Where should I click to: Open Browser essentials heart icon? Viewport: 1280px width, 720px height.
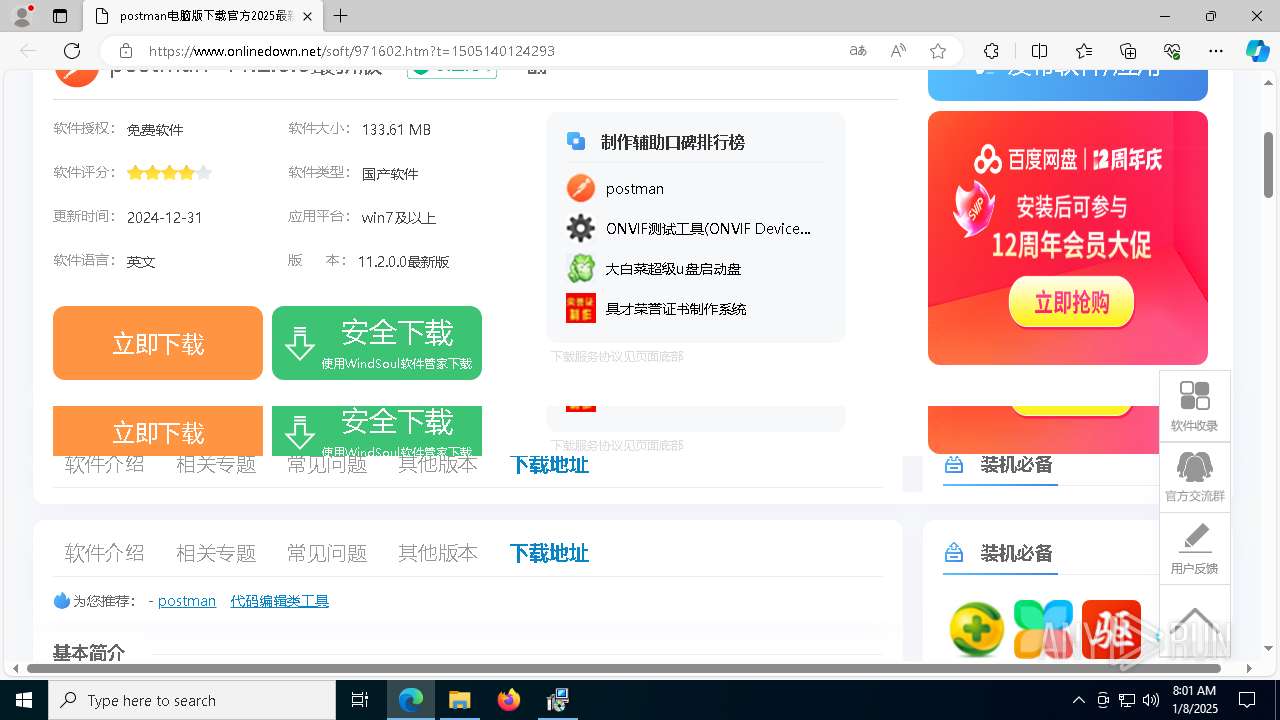[x=1172, y=51]
